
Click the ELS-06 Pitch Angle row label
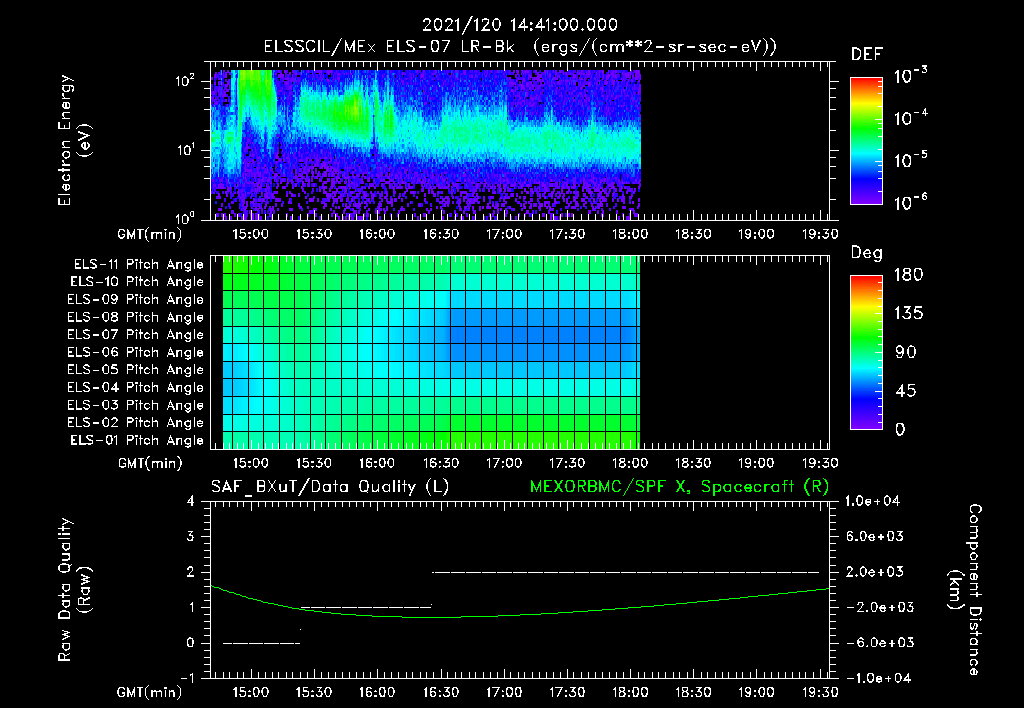tap(136, 352)
